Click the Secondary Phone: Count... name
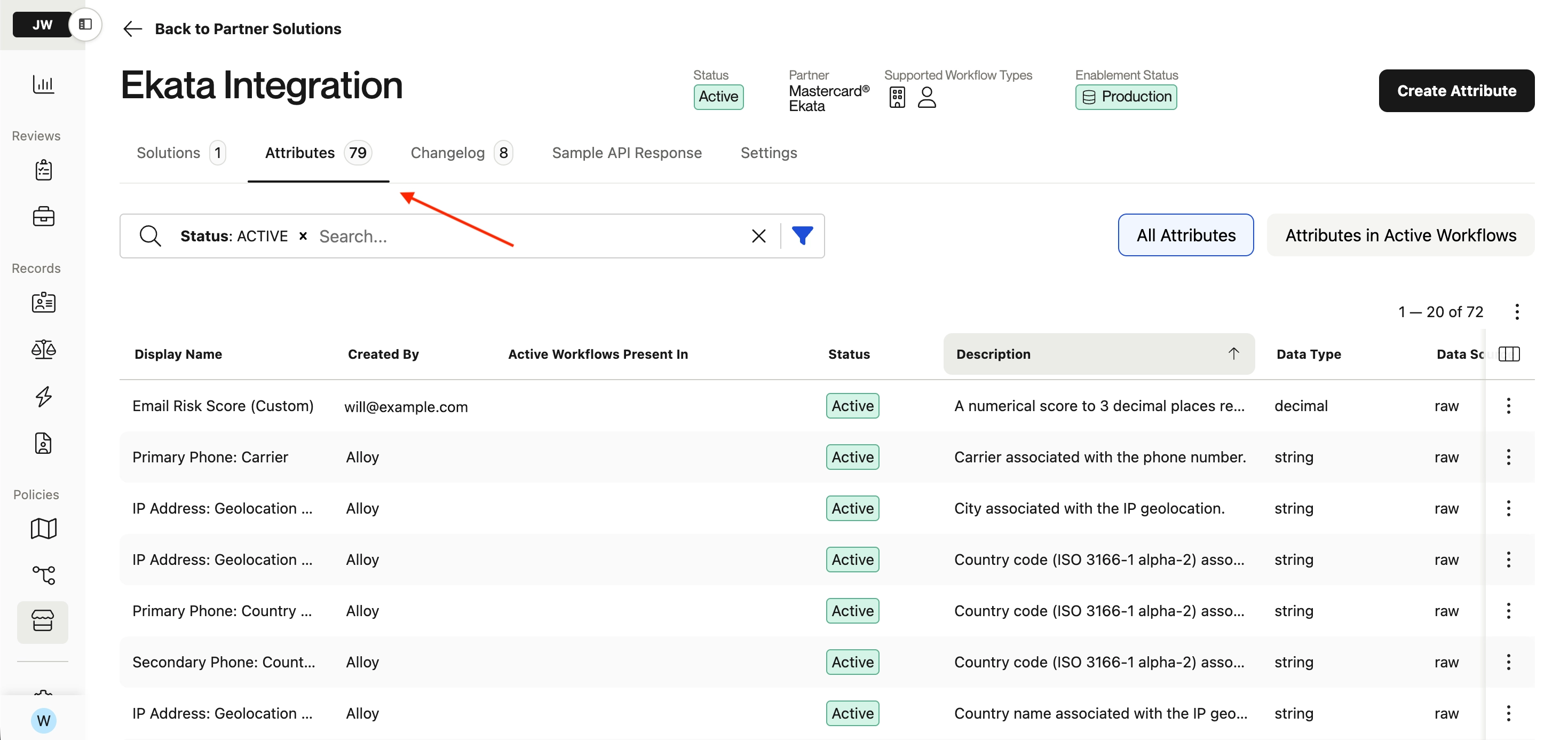The height and width of the screenshot is (740, 1568). coord(224,662)
